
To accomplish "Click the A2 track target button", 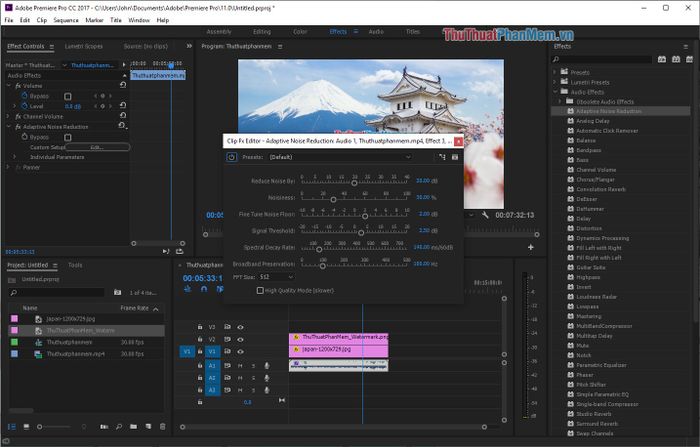I will (x=212, y=378).
